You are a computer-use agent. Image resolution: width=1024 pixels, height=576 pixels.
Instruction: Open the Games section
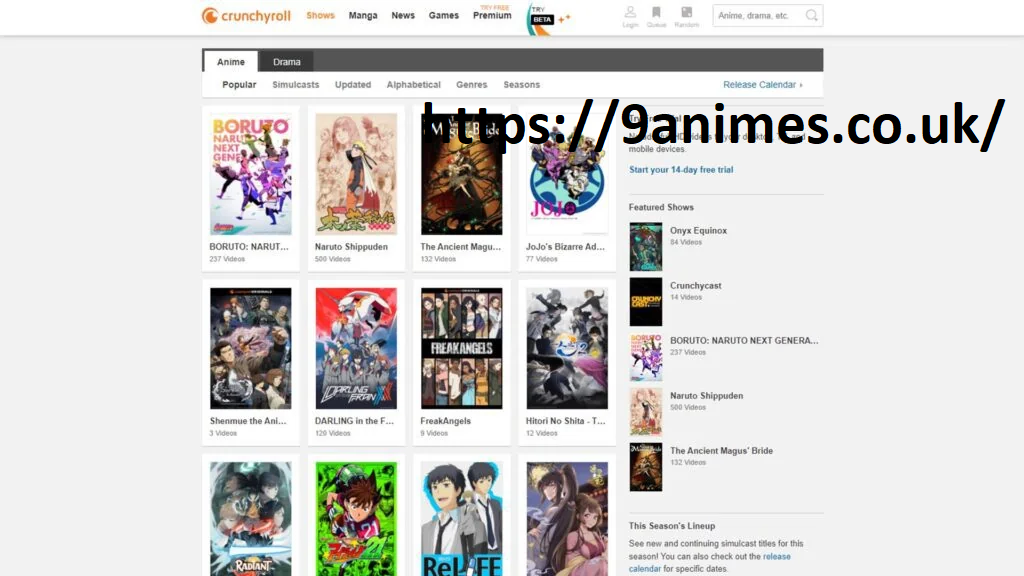[443, 15]
